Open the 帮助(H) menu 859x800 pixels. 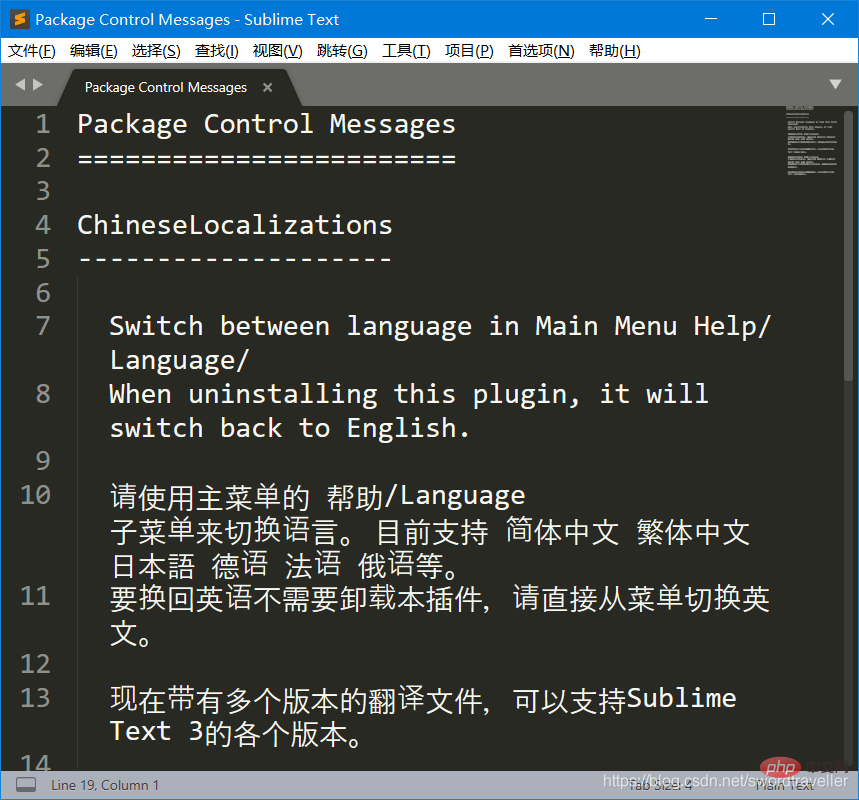(x=615, y=51)
